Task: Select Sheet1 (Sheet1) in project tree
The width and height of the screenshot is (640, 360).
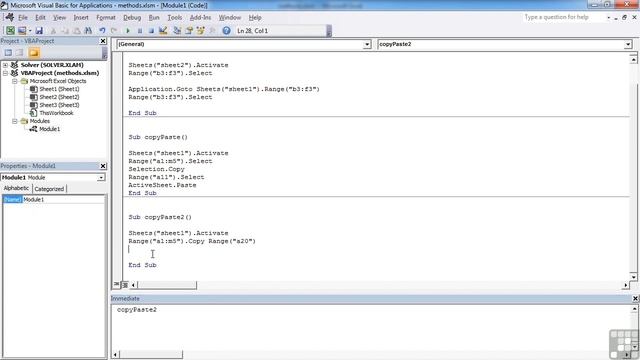Action: click(x=59, y=89)
